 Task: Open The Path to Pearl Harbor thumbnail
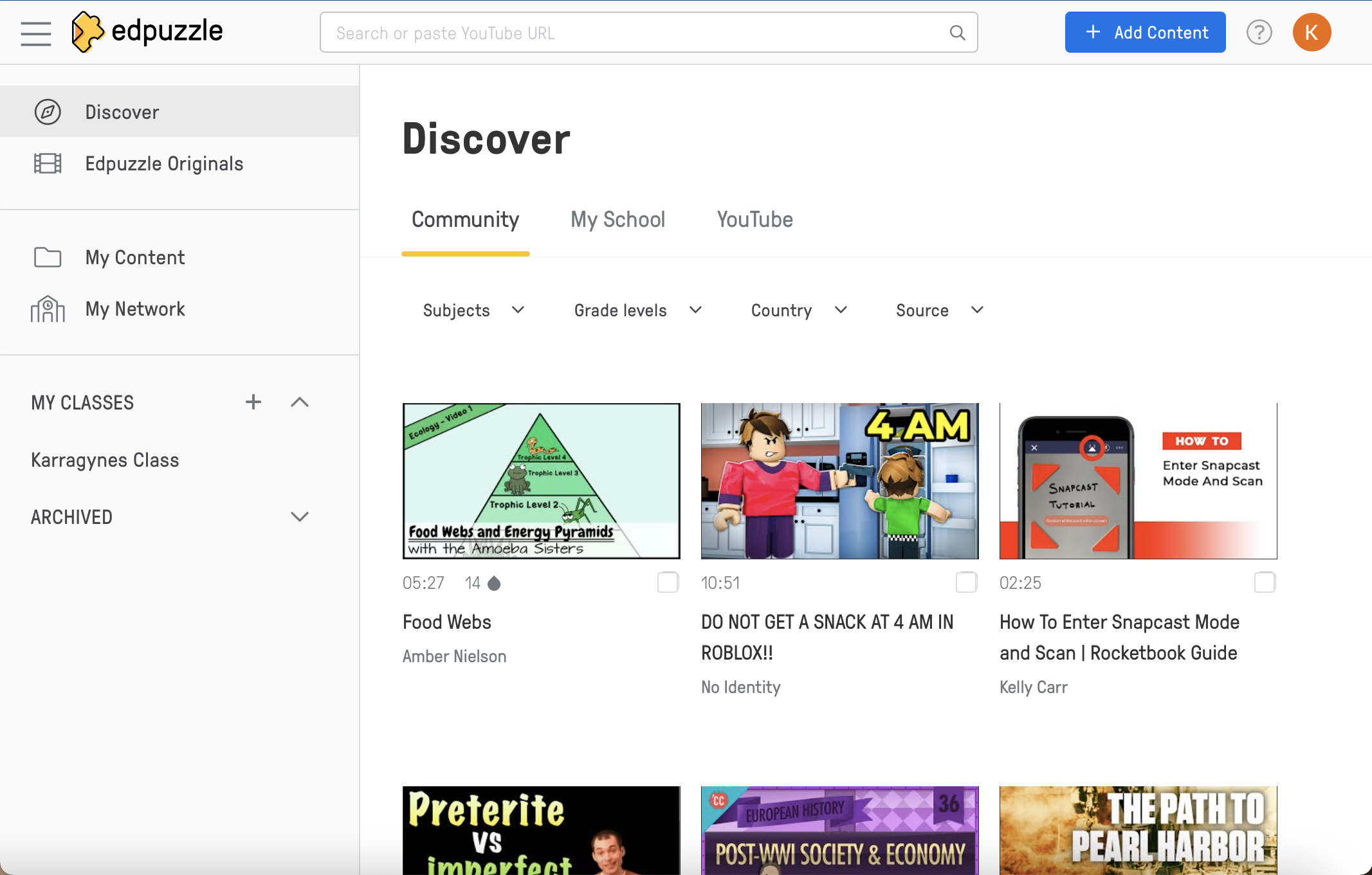click(x=1139, y=830)
